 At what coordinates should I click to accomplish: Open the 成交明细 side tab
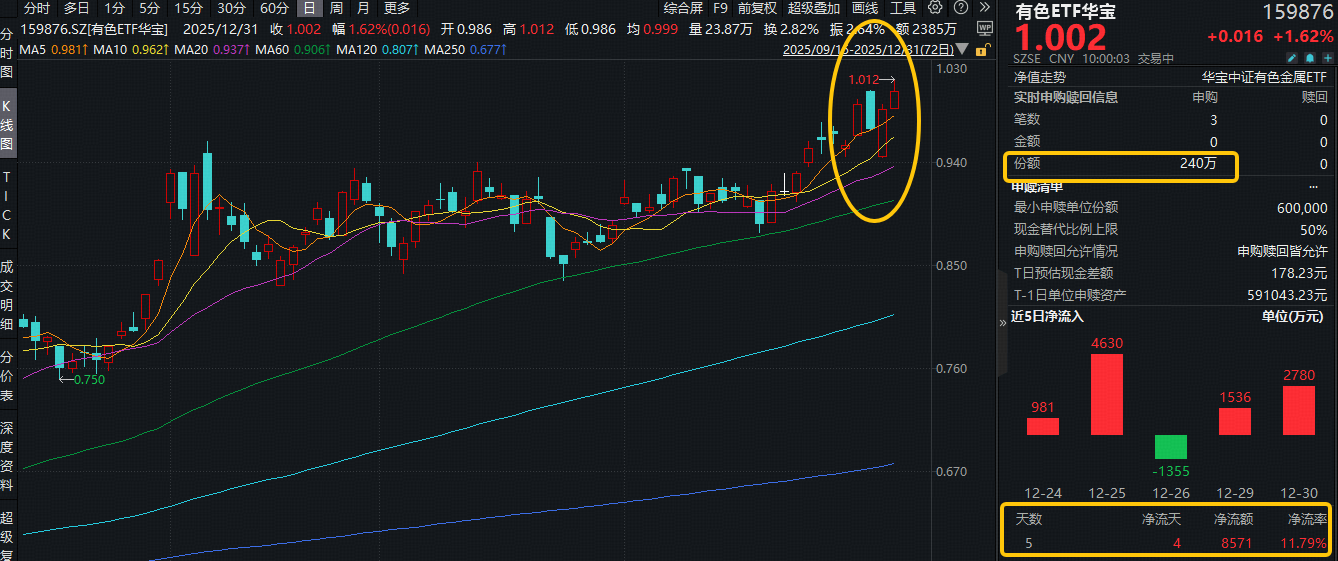coord(7,296)
